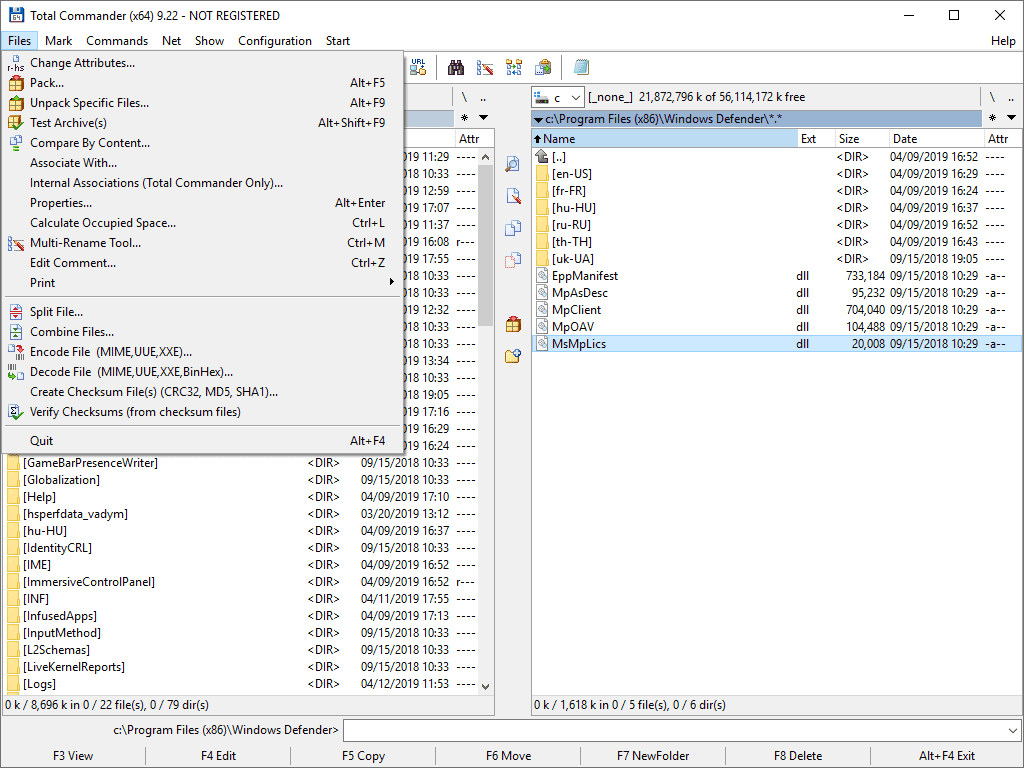Select Quit from the Files menu
Screen dimensions: 1024x768
coord(202,441)
